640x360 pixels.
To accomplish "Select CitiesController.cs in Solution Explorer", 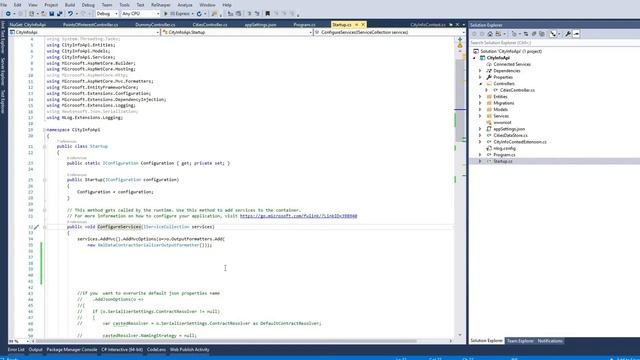I will point(517,90).
